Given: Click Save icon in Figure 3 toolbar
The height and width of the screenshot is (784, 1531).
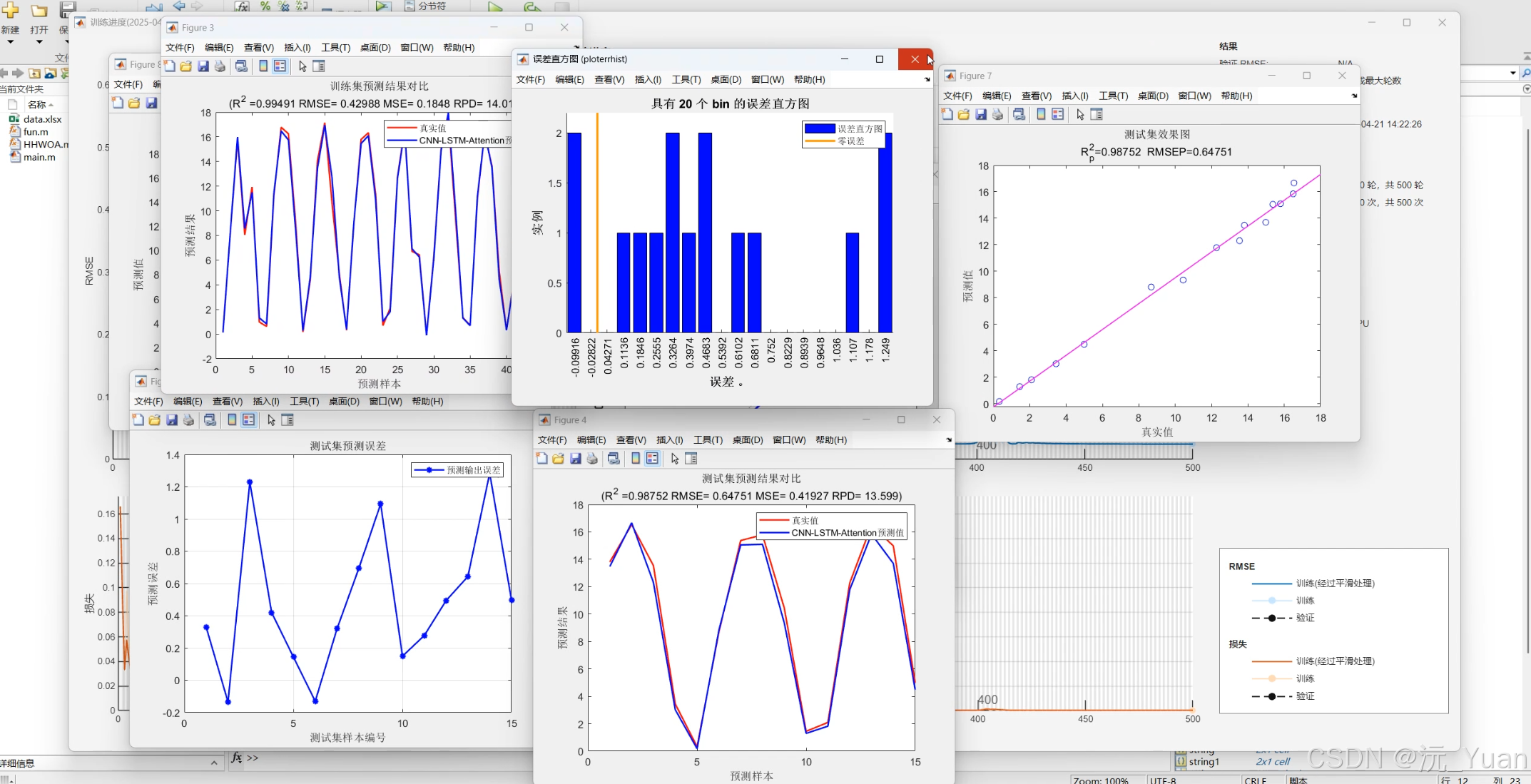Looking at the screenshot, I should [203, 66].
